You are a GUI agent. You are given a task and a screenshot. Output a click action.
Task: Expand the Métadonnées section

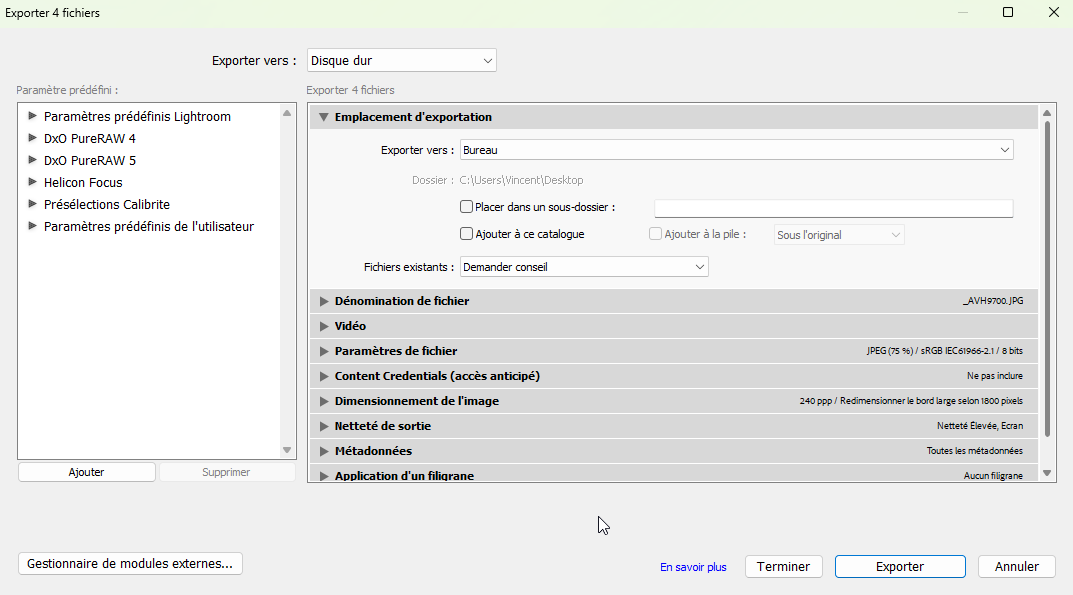[x=324, y=451]
